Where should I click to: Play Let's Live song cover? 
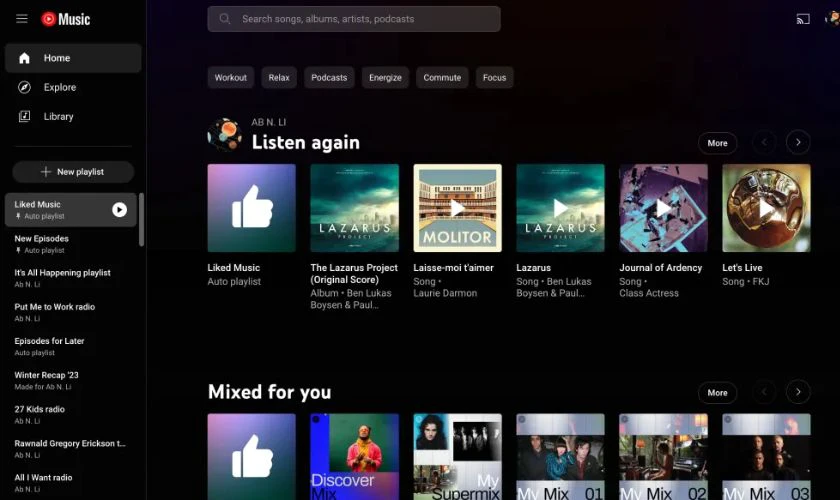click(766, 208)
